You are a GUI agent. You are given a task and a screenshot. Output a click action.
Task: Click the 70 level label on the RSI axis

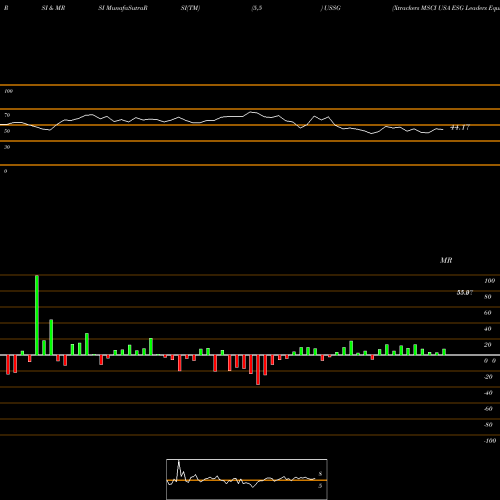(7, 115)
